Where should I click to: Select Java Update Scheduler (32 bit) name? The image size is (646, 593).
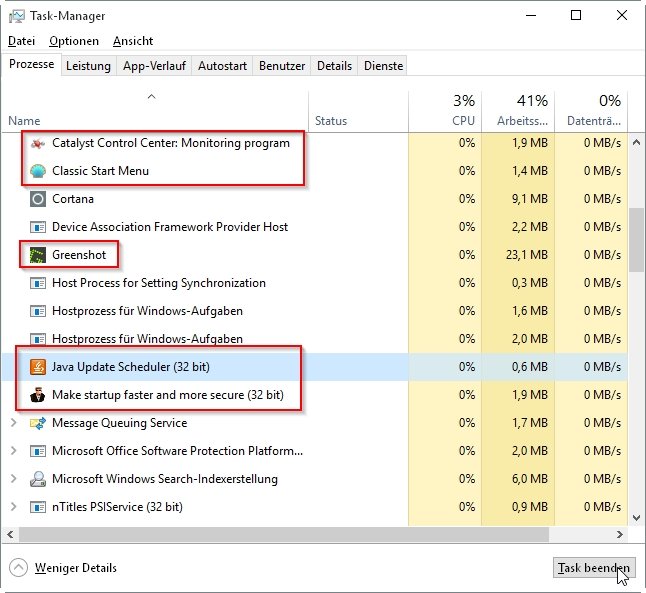131,367
